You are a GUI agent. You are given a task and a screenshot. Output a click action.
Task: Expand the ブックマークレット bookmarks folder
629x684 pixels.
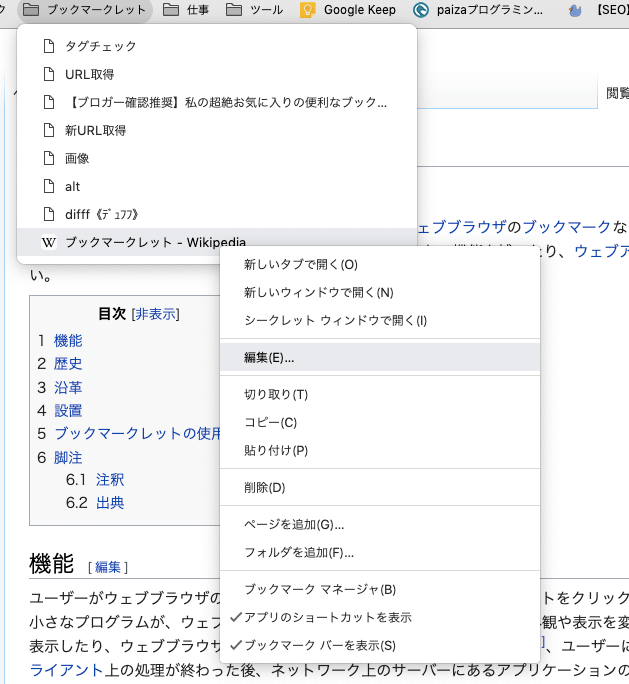click(x=85, y=11)
